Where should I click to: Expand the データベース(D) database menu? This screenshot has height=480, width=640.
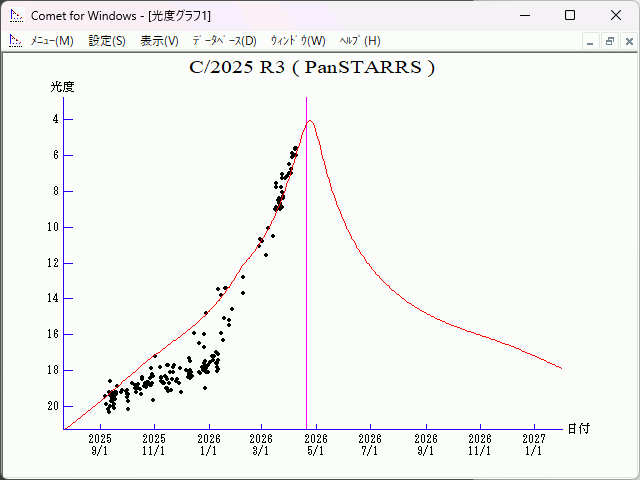(224, 41)
